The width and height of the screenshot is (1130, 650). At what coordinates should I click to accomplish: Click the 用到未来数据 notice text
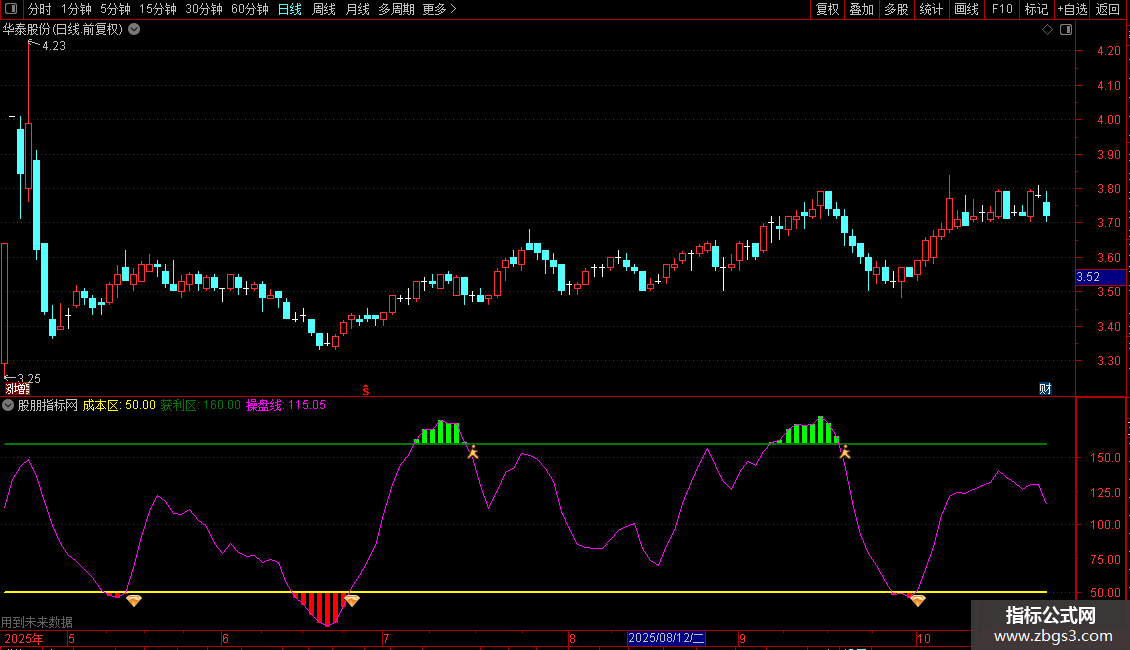coord(37,622)
